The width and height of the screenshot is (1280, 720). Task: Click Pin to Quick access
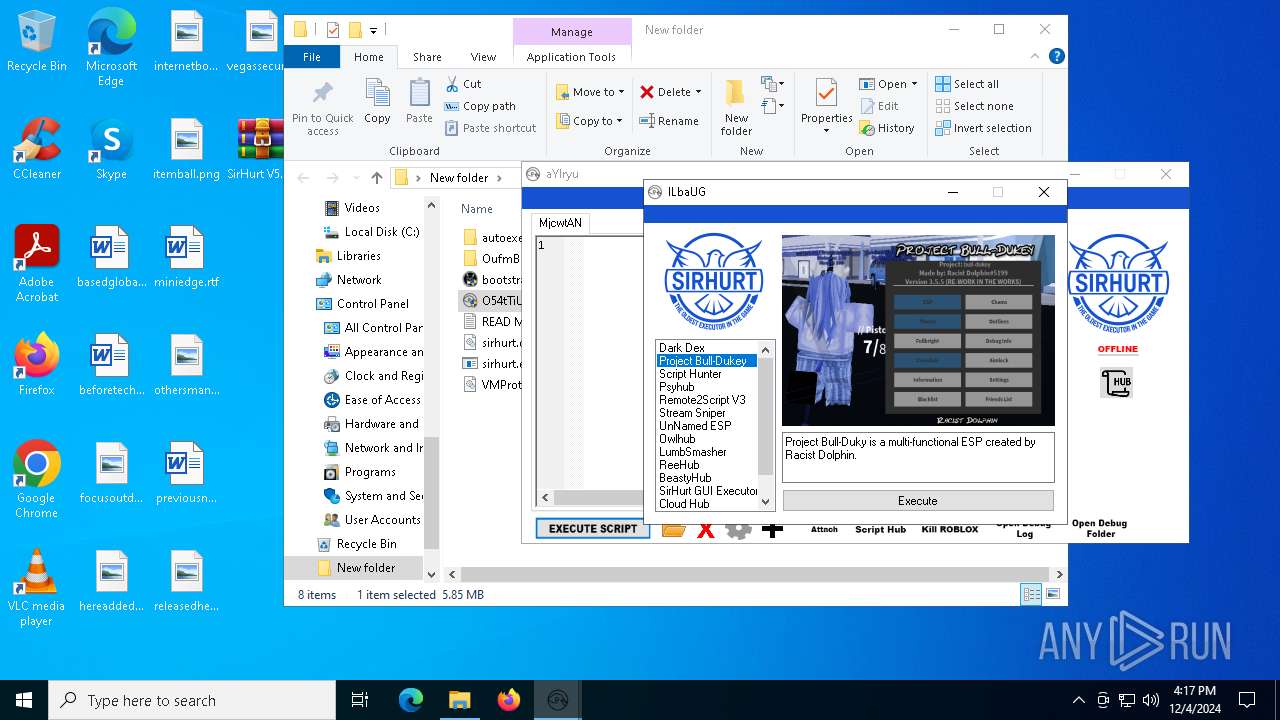pyautogui.click(x=322, y=107)
